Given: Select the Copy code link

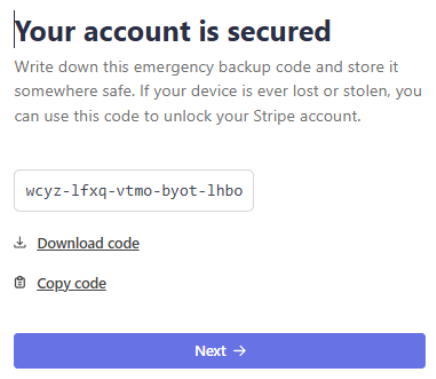Looking at the screenshot, I should click(x=71, y=284).
